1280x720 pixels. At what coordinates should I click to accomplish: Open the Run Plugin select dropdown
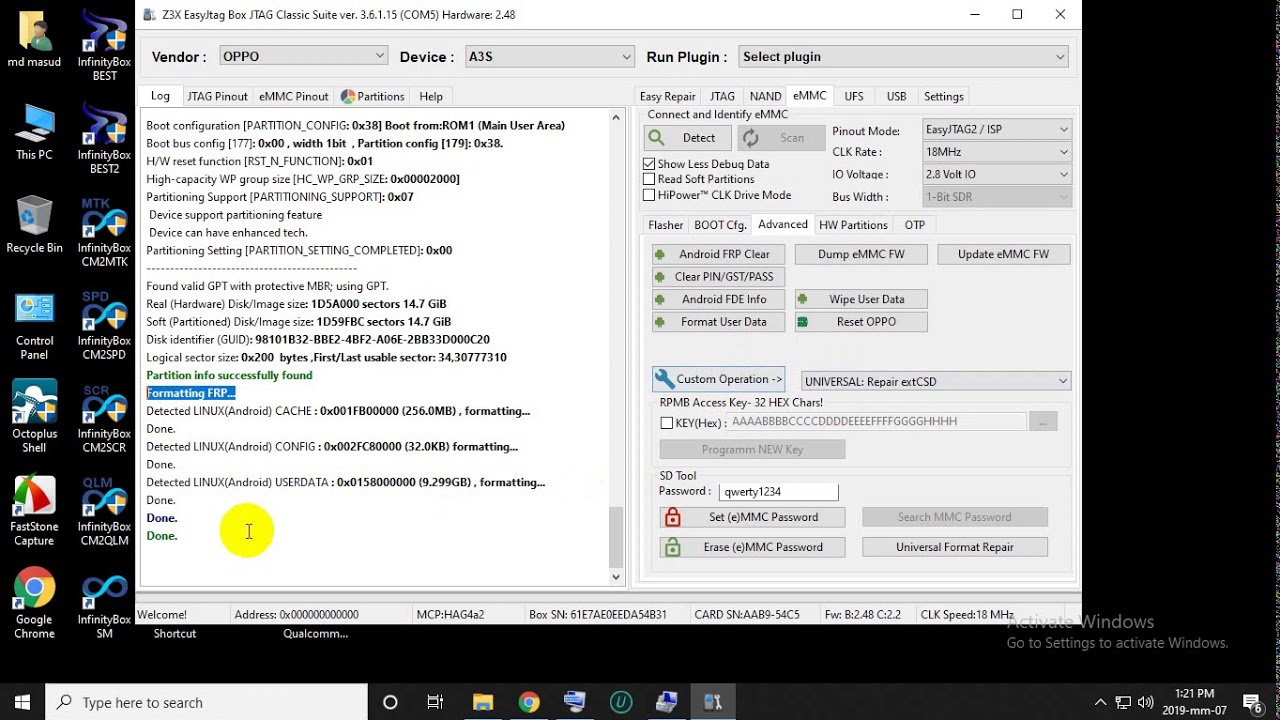click(x=903, y=56)
